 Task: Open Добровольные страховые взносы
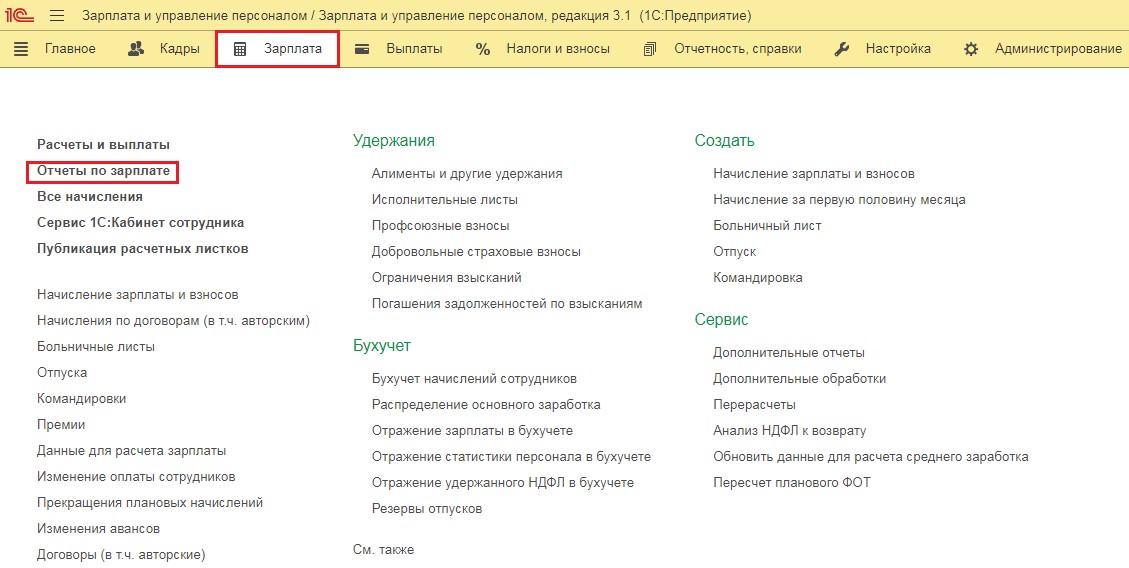tap(476, 251)
